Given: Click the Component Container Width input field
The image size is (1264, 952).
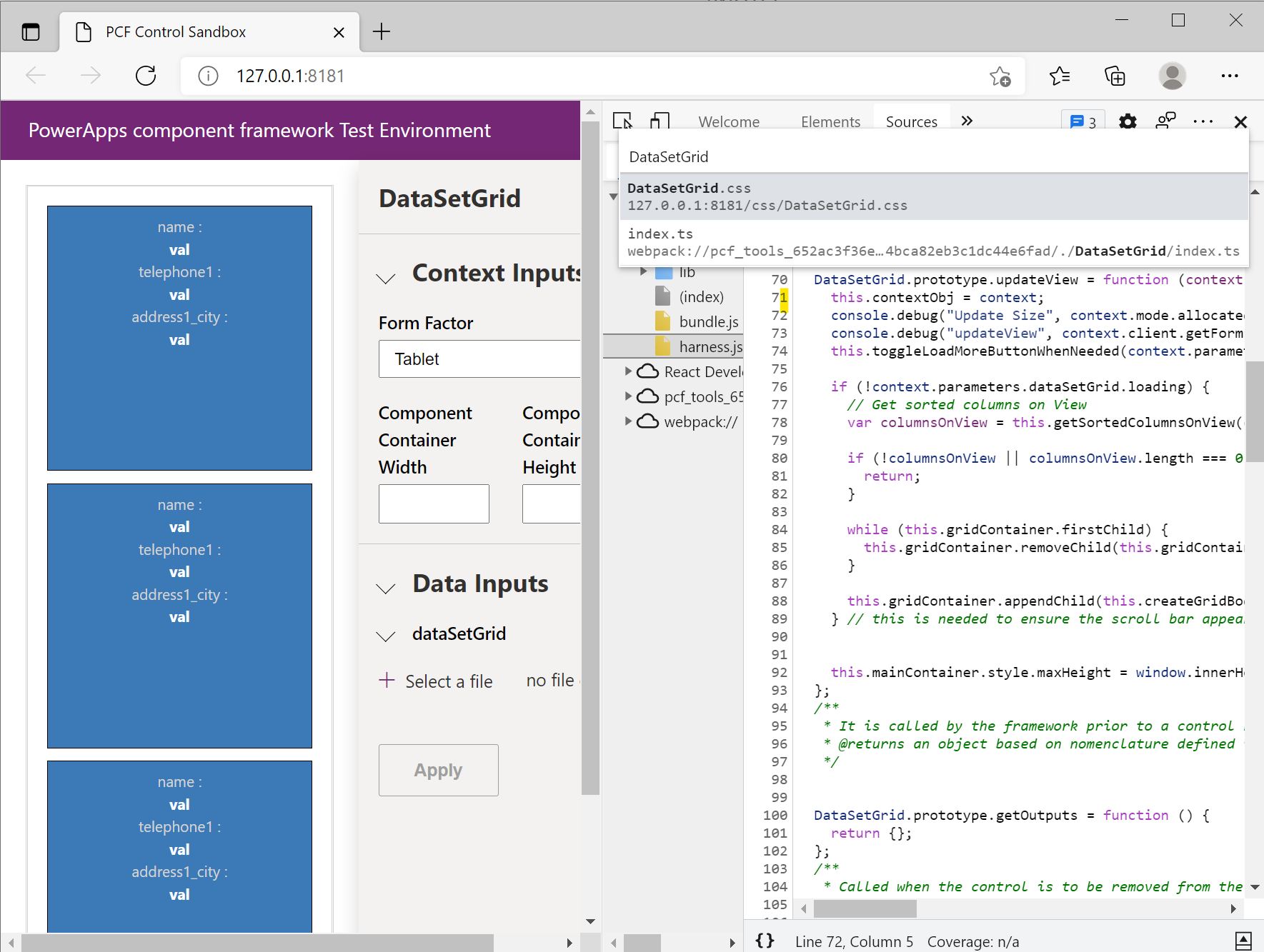Looking at the screenshot, I should 433,503.
